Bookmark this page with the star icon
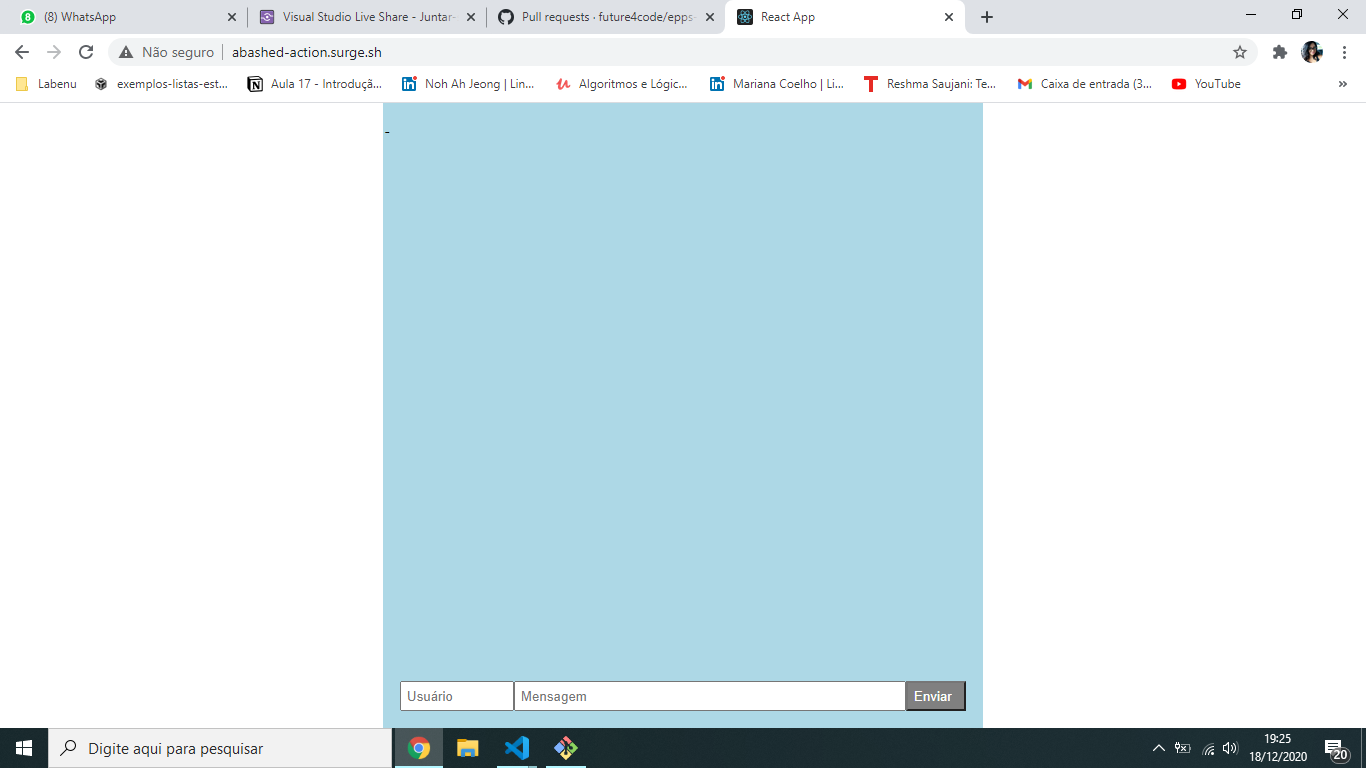 [1240, 52]
